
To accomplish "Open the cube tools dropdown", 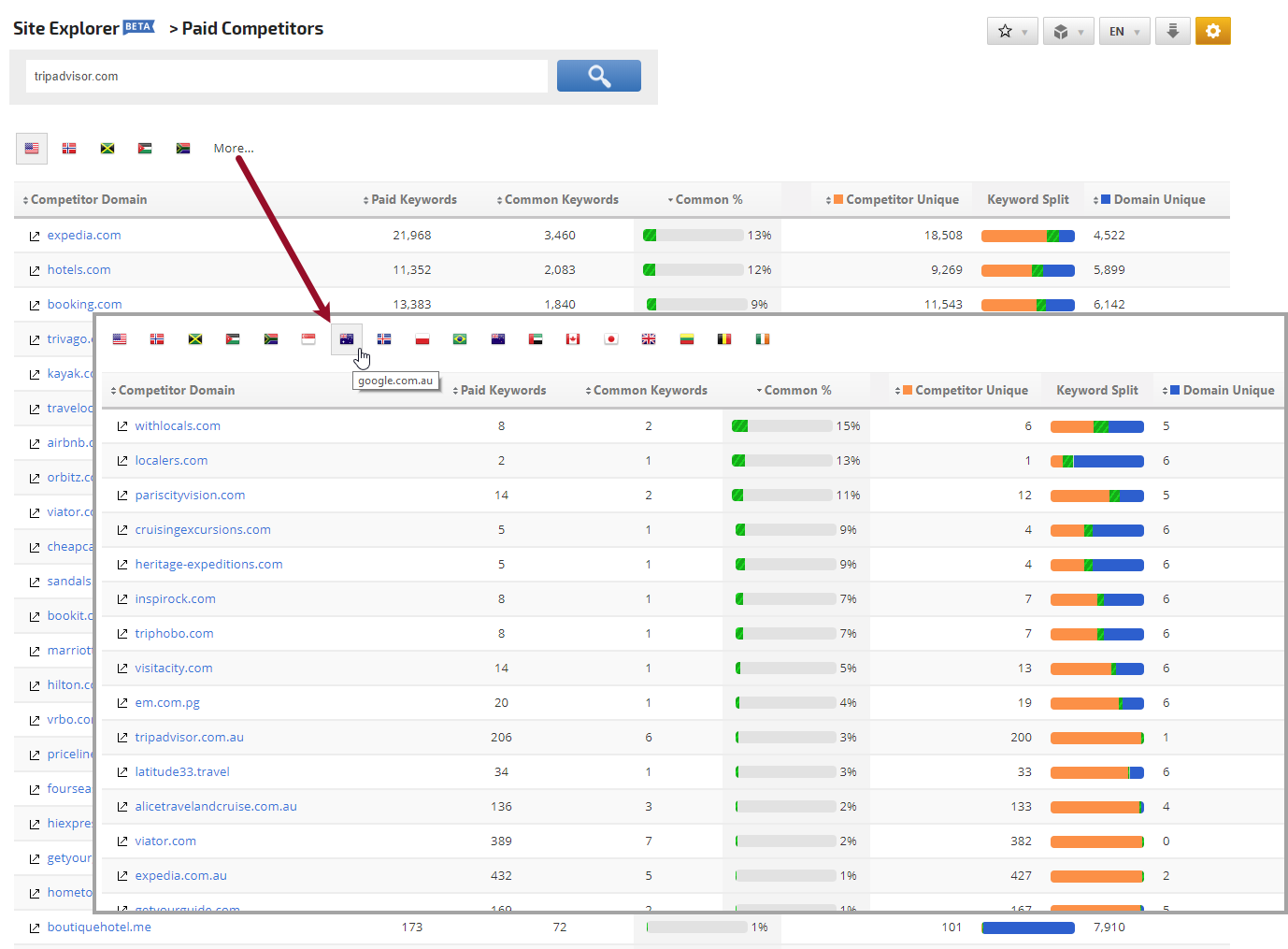I will [x=1067, y=31].
